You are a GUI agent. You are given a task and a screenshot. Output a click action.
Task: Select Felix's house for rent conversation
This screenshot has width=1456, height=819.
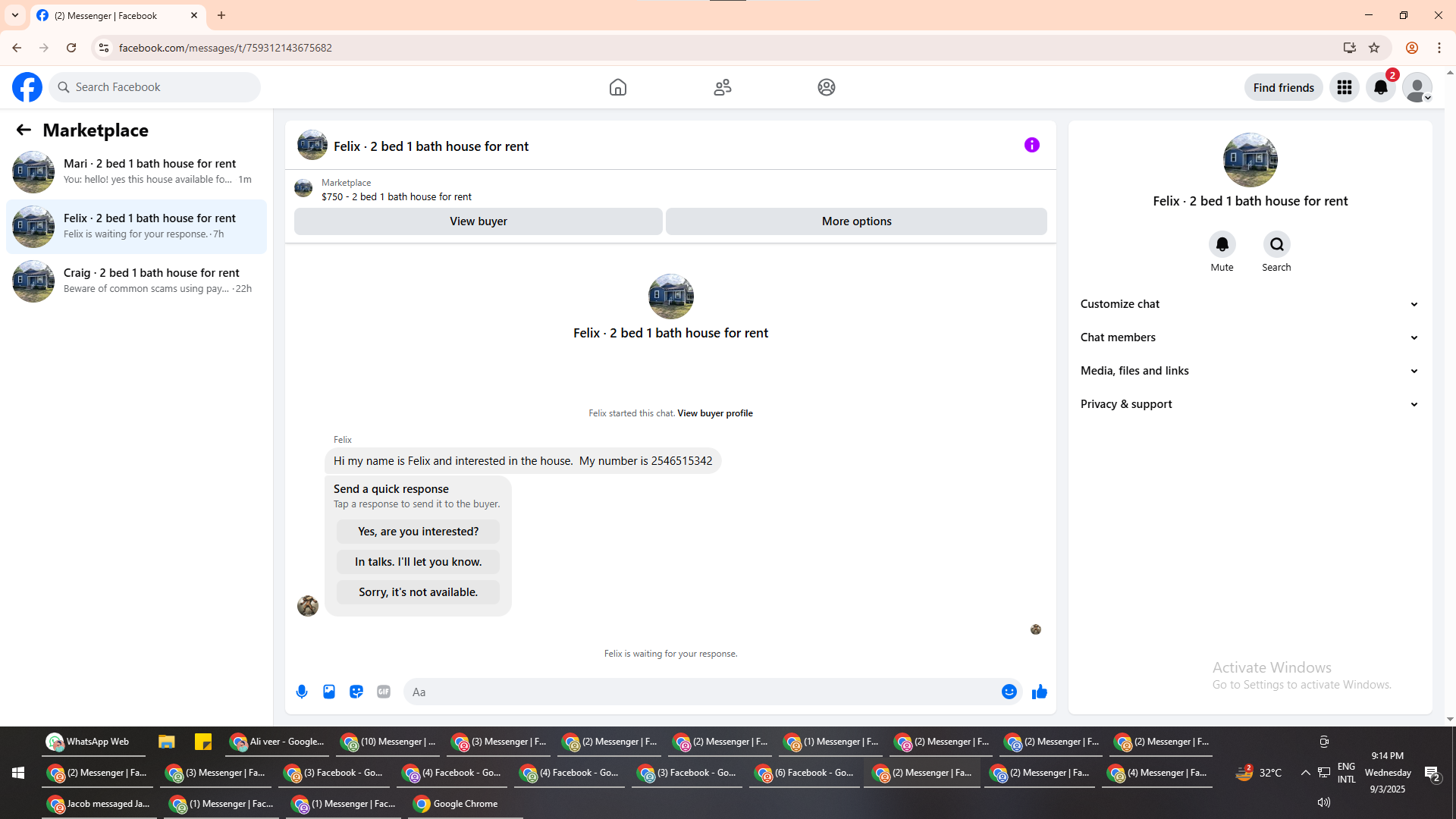tap(136, 227)
